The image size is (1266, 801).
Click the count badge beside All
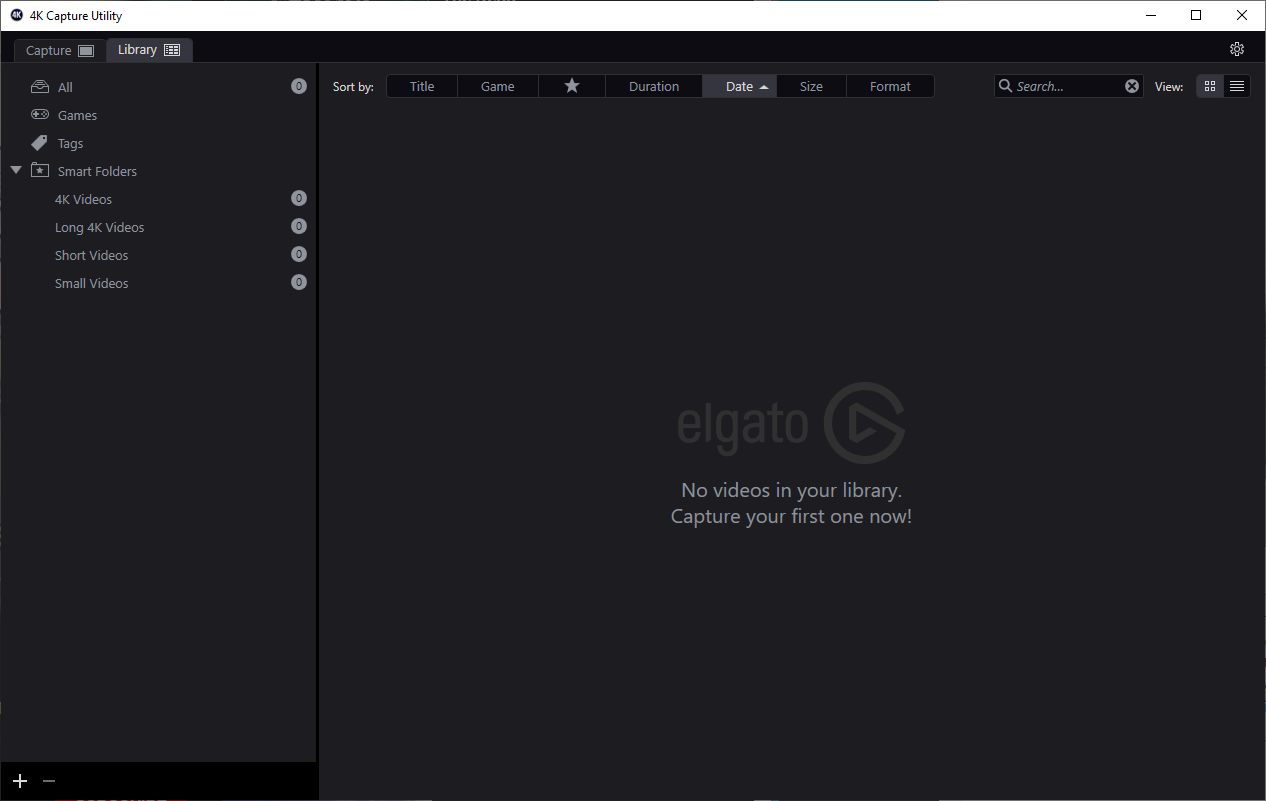(x=298, y=86)
